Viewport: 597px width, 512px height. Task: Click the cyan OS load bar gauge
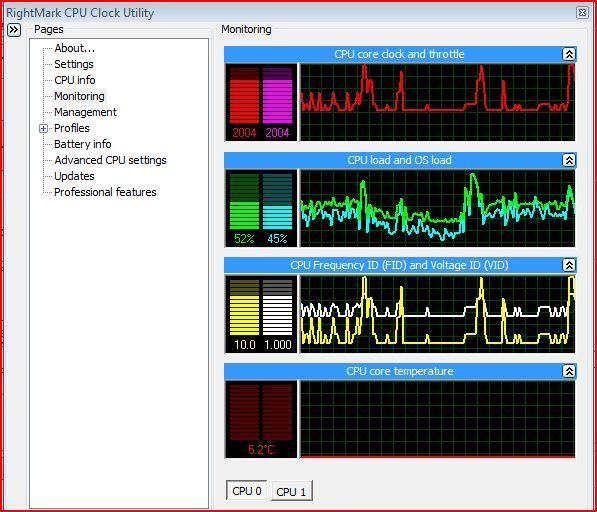[278, 202]
